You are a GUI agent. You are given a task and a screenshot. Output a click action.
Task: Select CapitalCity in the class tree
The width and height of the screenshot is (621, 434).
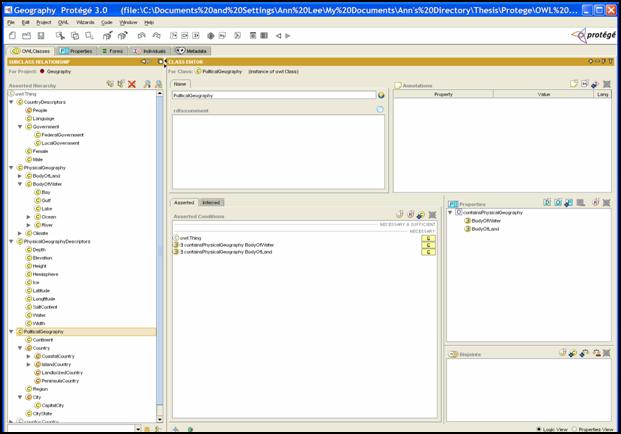tap(49, 405)
